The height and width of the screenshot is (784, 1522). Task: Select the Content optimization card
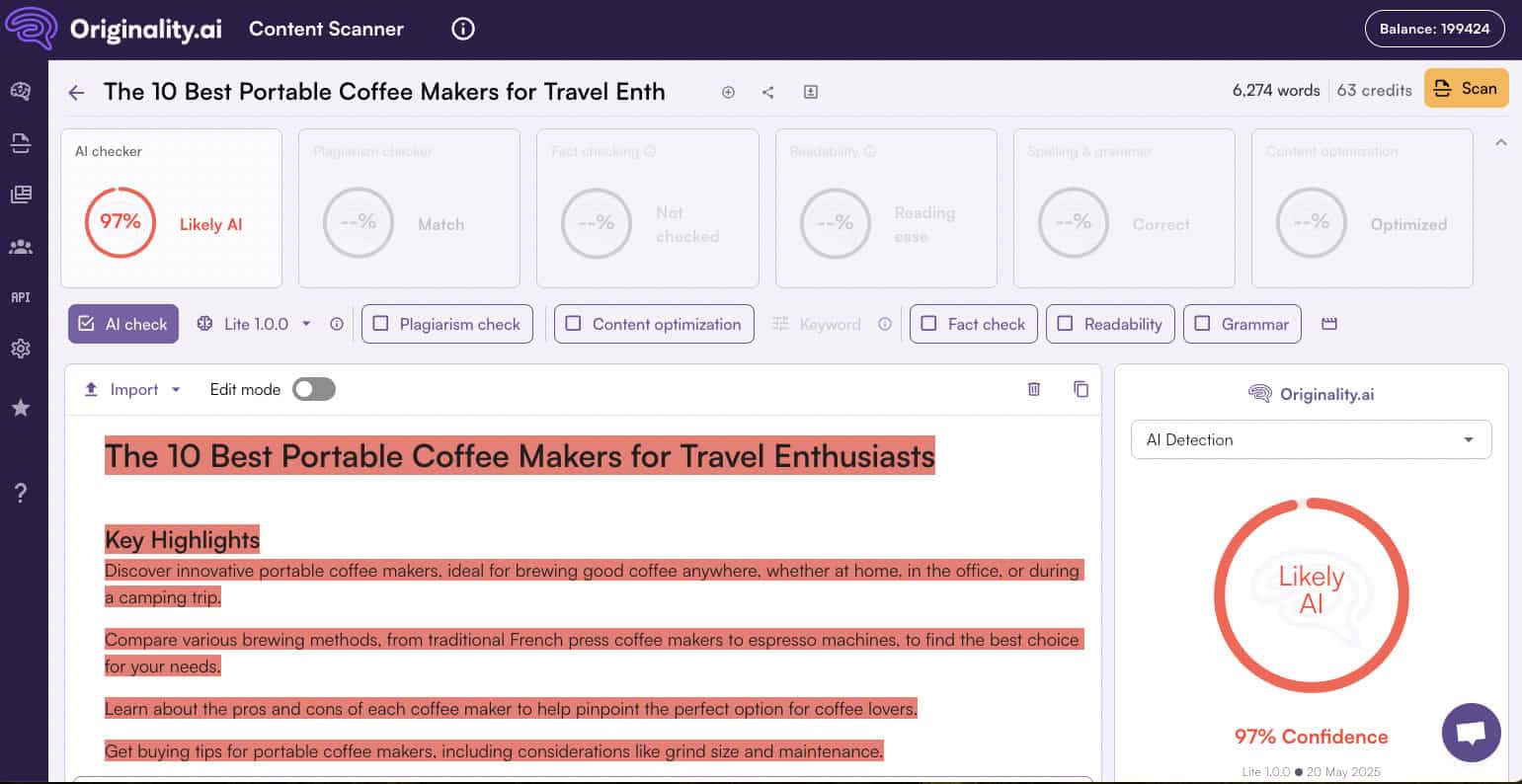click(1363, 208)
